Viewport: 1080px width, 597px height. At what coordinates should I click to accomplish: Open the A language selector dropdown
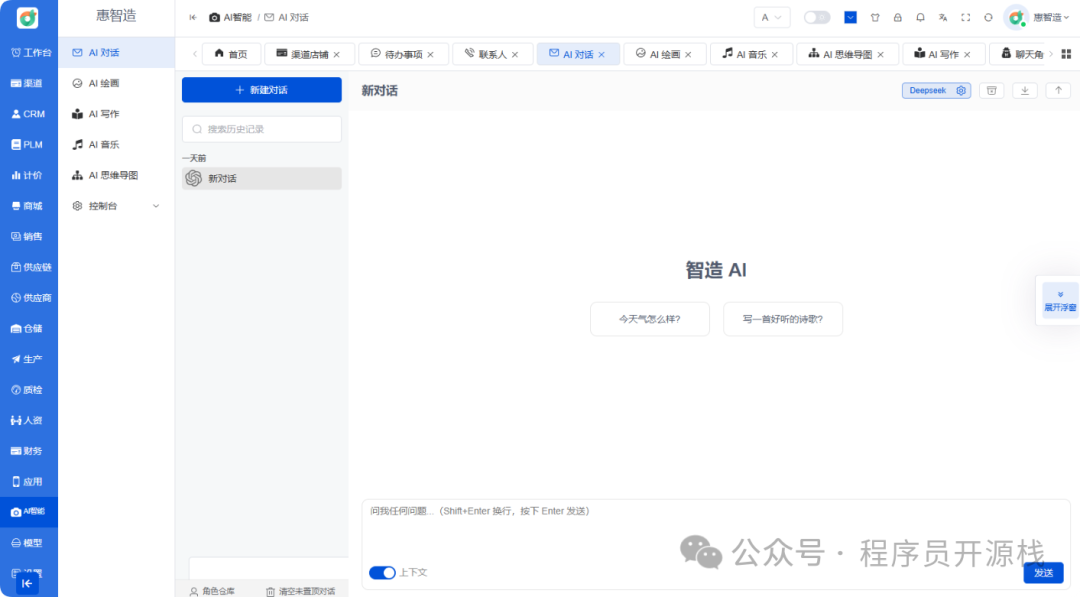click(770, 17)
